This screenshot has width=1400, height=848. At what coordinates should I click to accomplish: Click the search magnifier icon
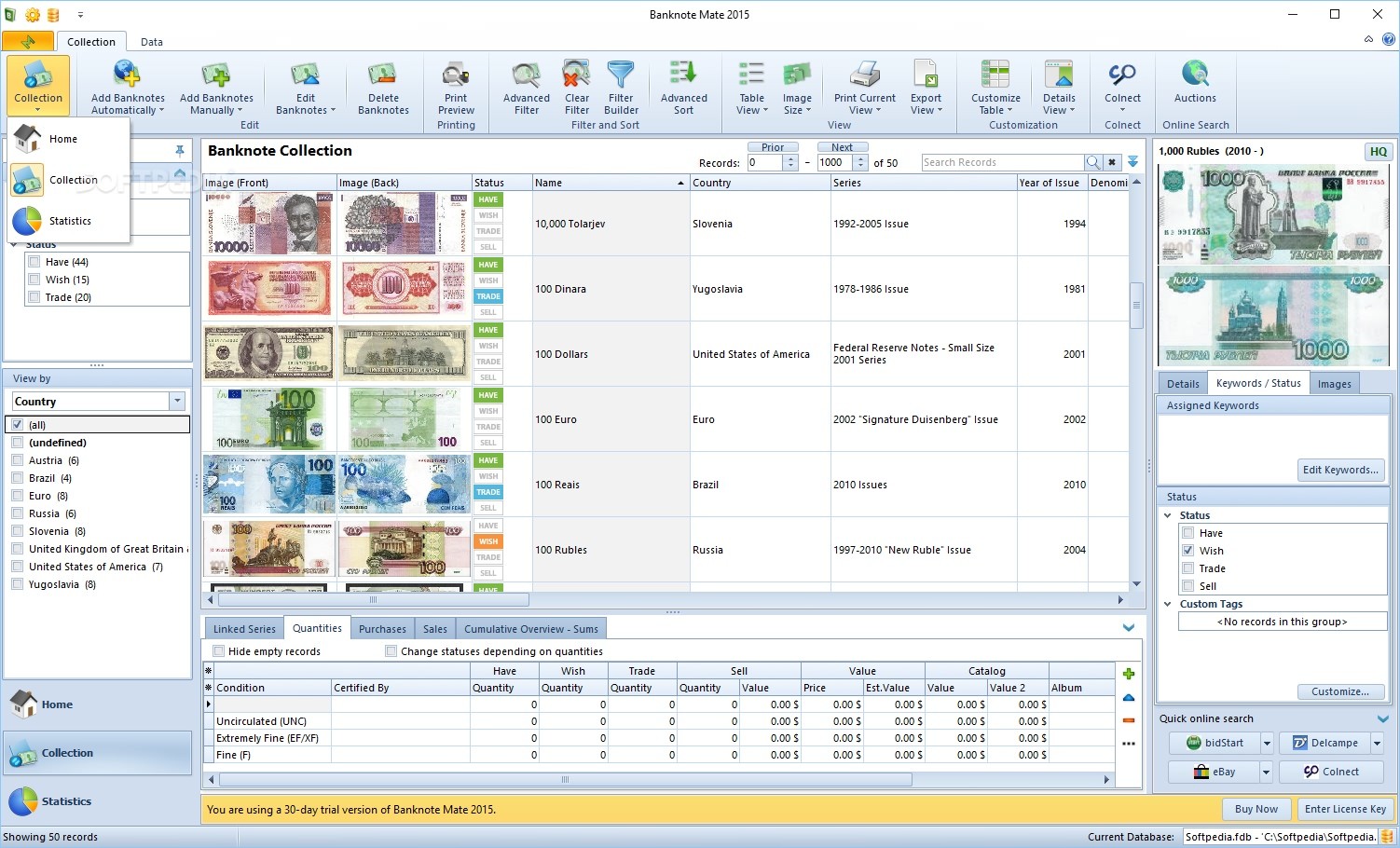(1091, 162)
